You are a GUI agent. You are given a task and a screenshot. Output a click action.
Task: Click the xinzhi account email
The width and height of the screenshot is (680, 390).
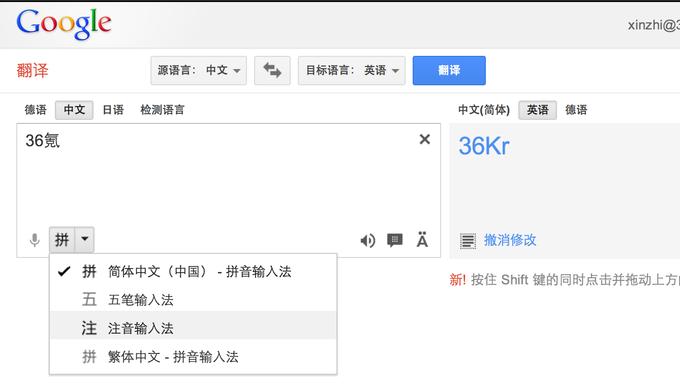tap(654, 25)
